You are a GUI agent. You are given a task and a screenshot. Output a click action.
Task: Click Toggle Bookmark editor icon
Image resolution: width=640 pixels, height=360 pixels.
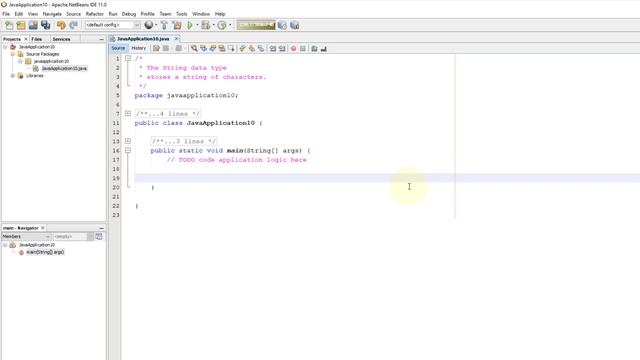261,49
